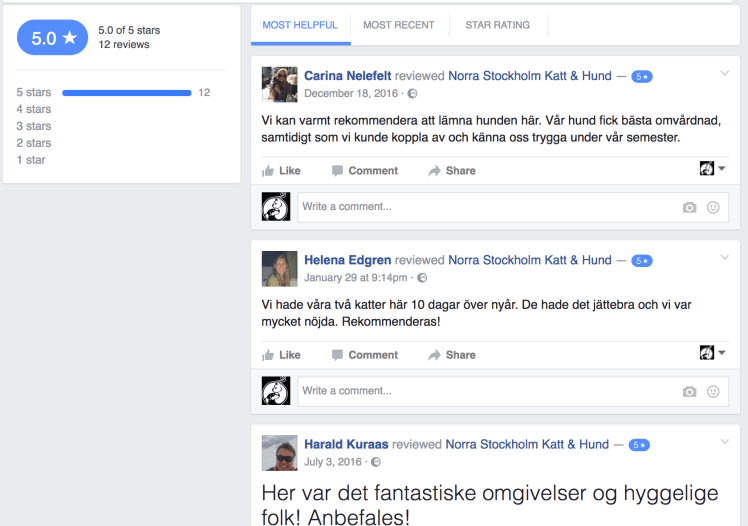Open post options chevron on Carina's review

click(725, 74)
